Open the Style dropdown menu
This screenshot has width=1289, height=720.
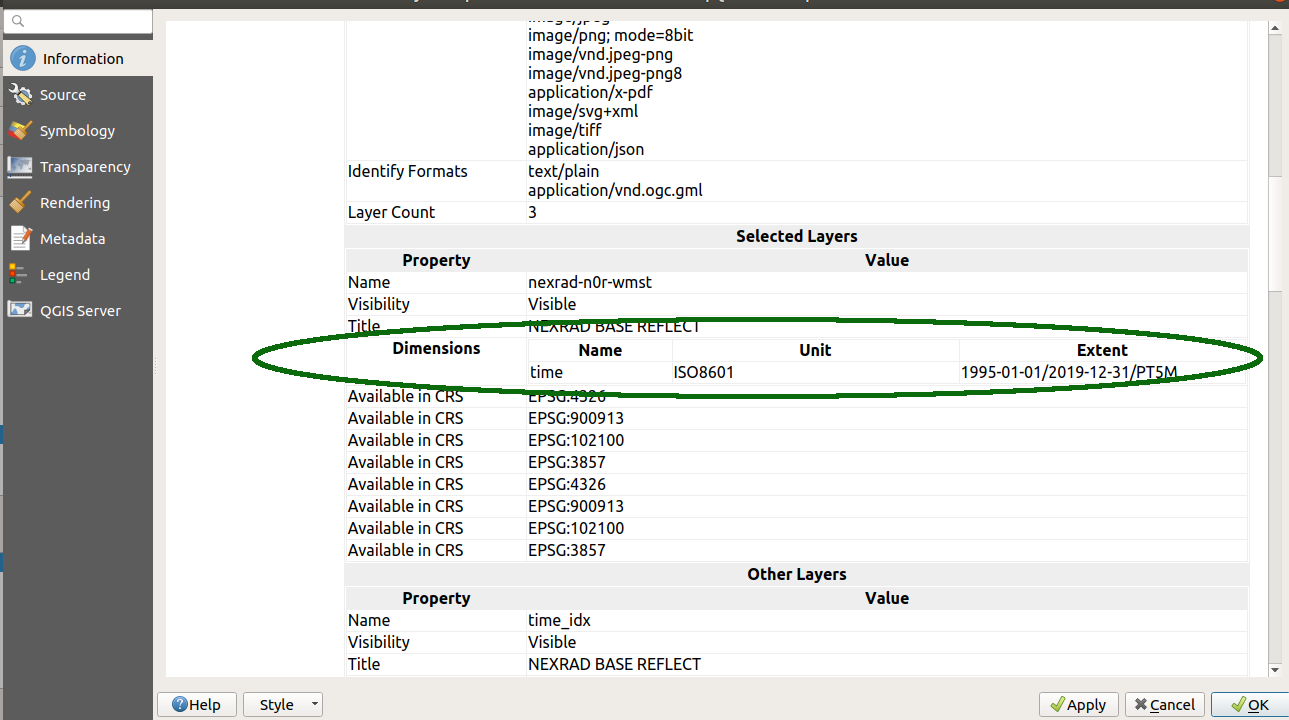point(283,705)
